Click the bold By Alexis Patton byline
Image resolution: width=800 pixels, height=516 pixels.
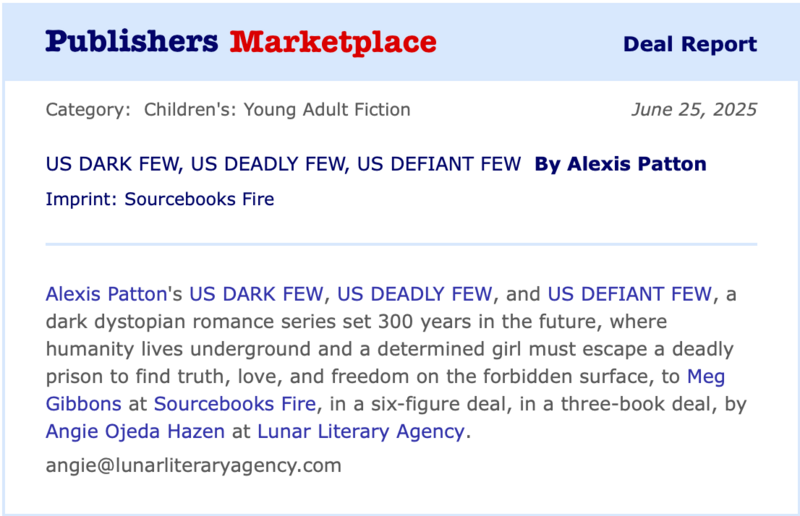pos(620,164)
